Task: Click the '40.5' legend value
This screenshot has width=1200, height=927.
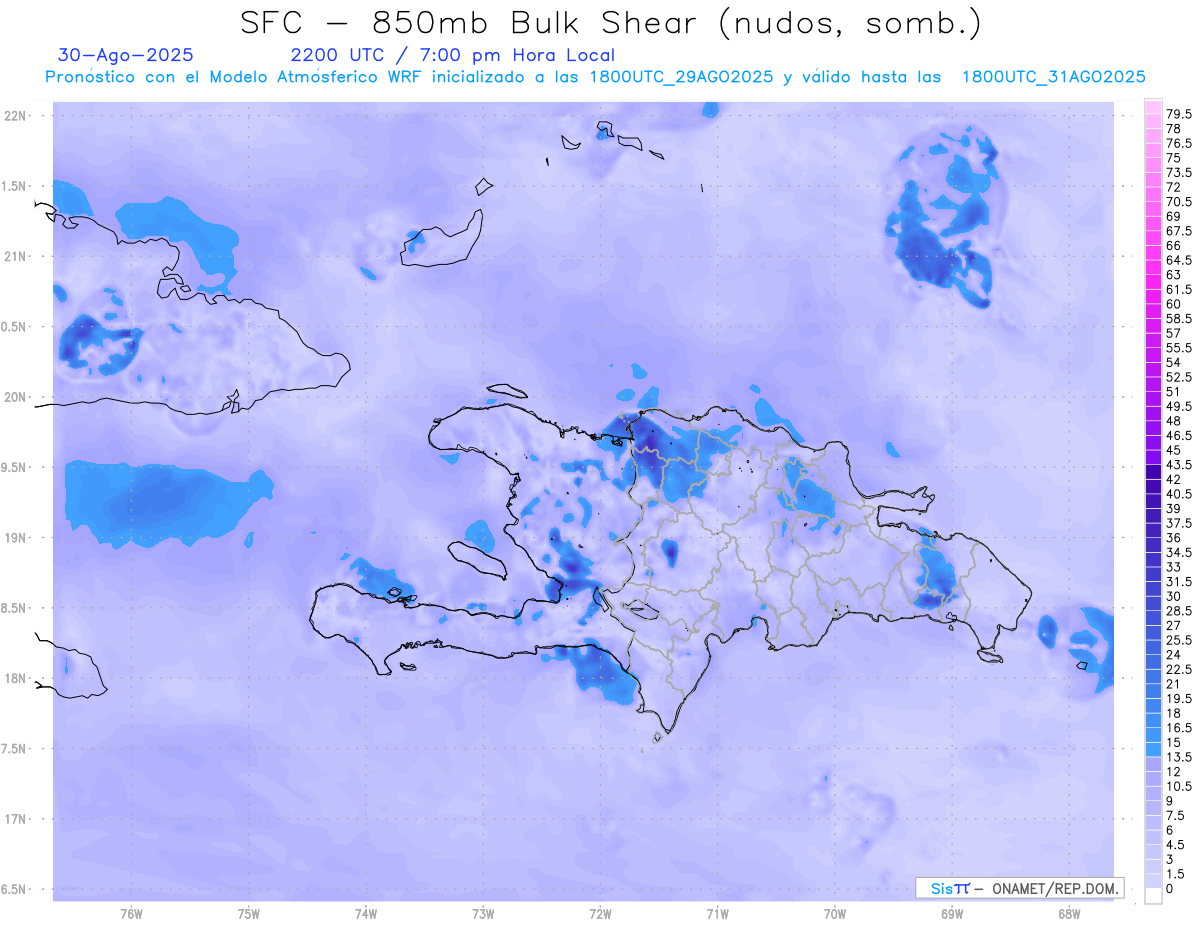Action: pyautogui.click(x=1180, y=494)
